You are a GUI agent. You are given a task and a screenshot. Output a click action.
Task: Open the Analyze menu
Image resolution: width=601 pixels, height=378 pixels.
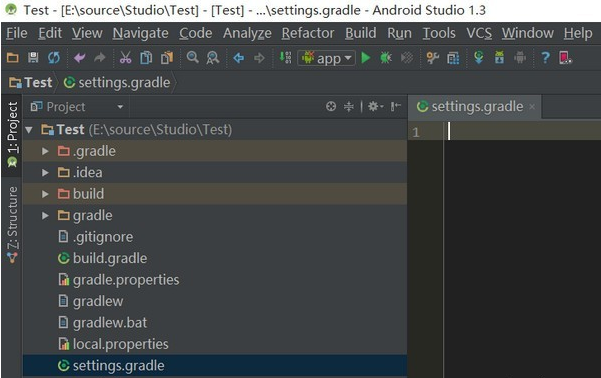coord(247,33)
